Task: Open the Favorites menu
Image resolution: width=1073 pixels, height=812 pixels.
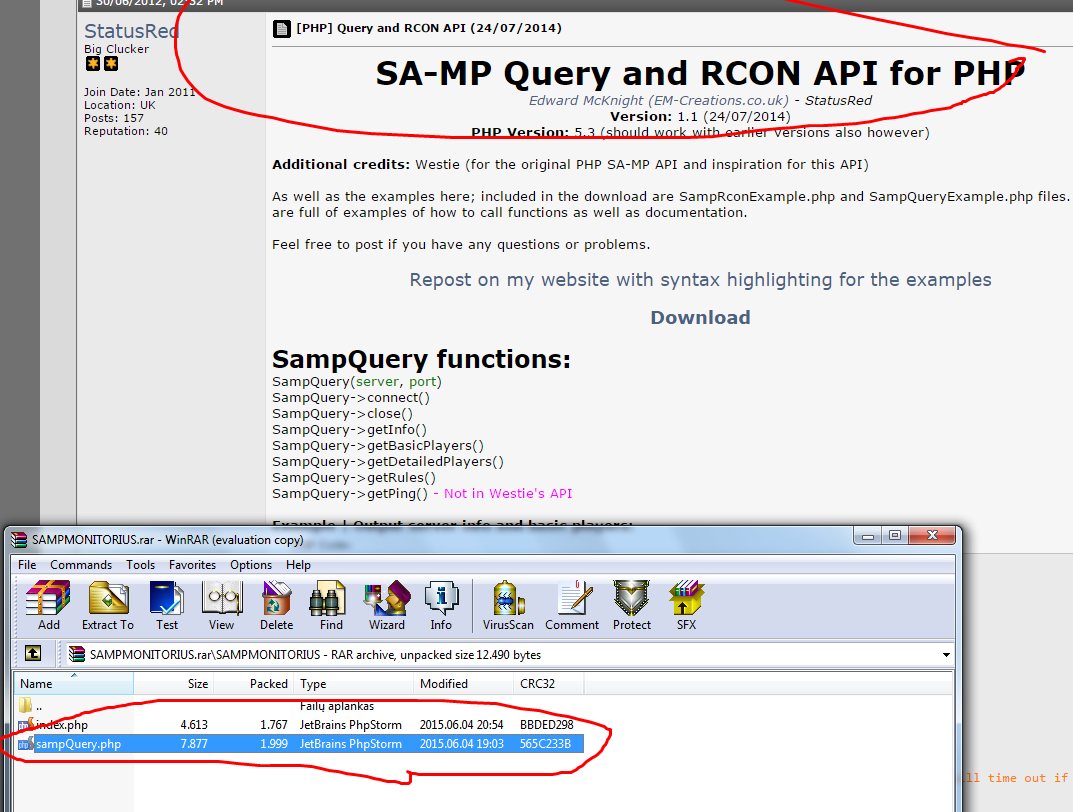Action: click(192, 564)
